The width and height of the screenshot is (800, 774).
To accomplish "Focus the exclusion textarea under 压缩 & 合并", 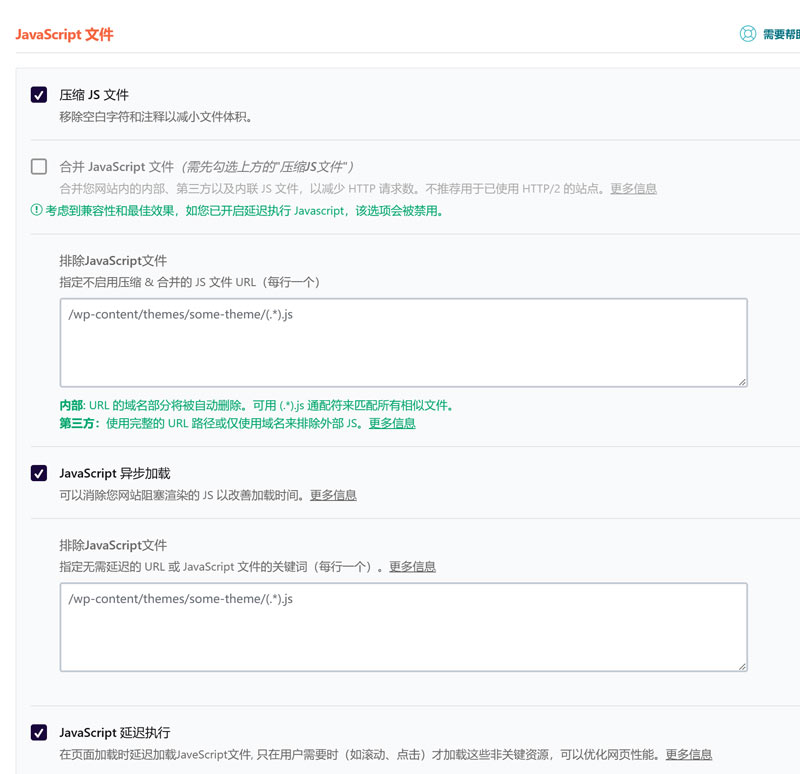I will tap(403, 342).
